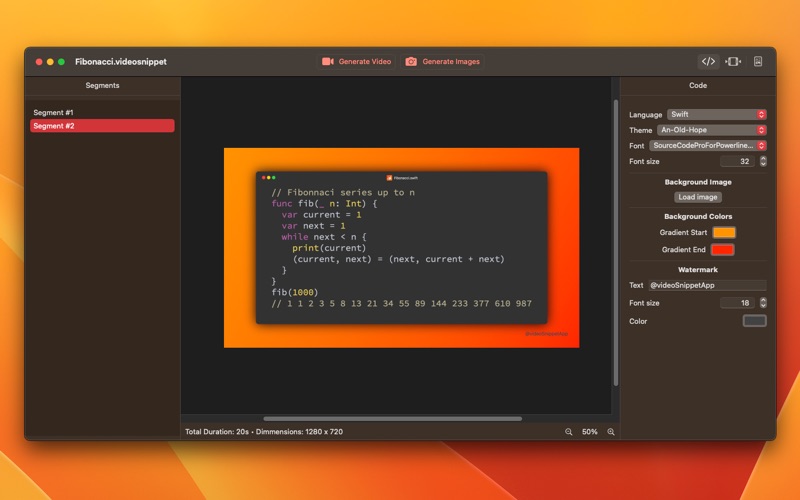Click the stepper beside font size 18
This screenshot has height=500, width=800.
click(763, 303)
